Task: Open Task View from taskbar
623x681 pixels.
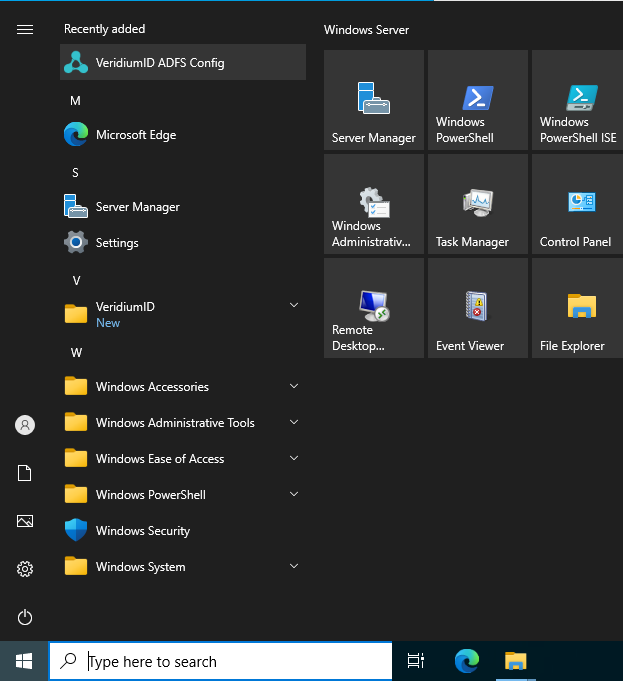Action: point(416,661)
